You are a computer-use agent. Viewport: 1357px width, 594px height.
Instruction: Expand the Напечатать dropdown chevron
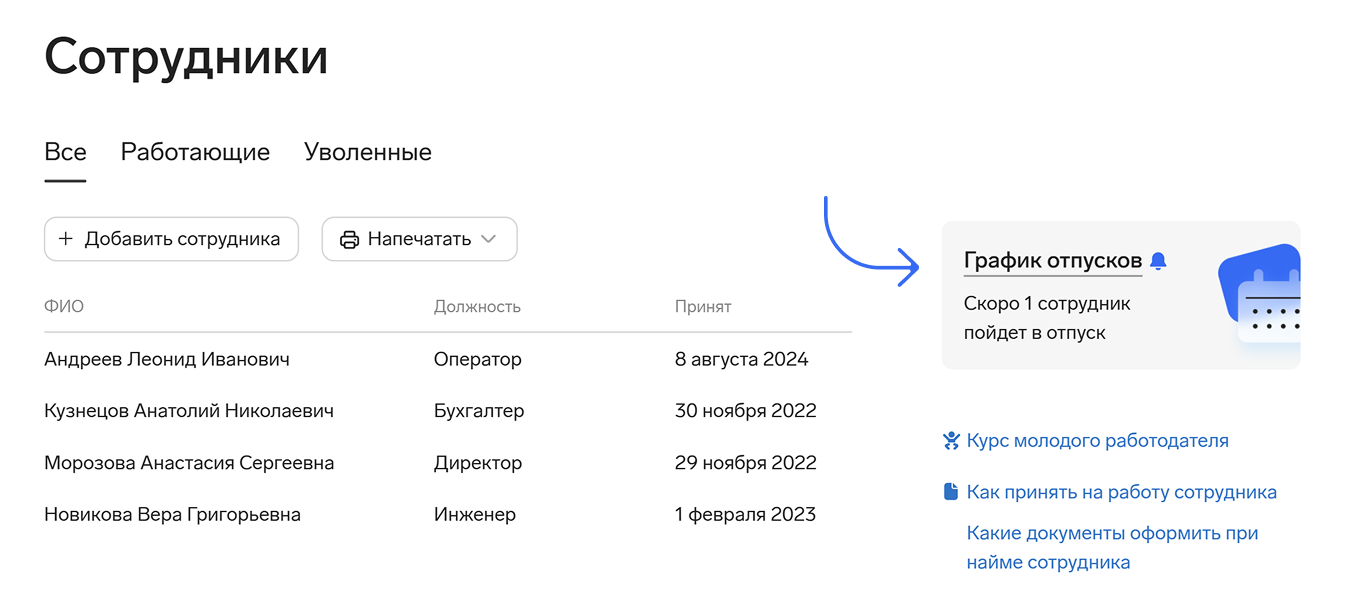(488, 239)
